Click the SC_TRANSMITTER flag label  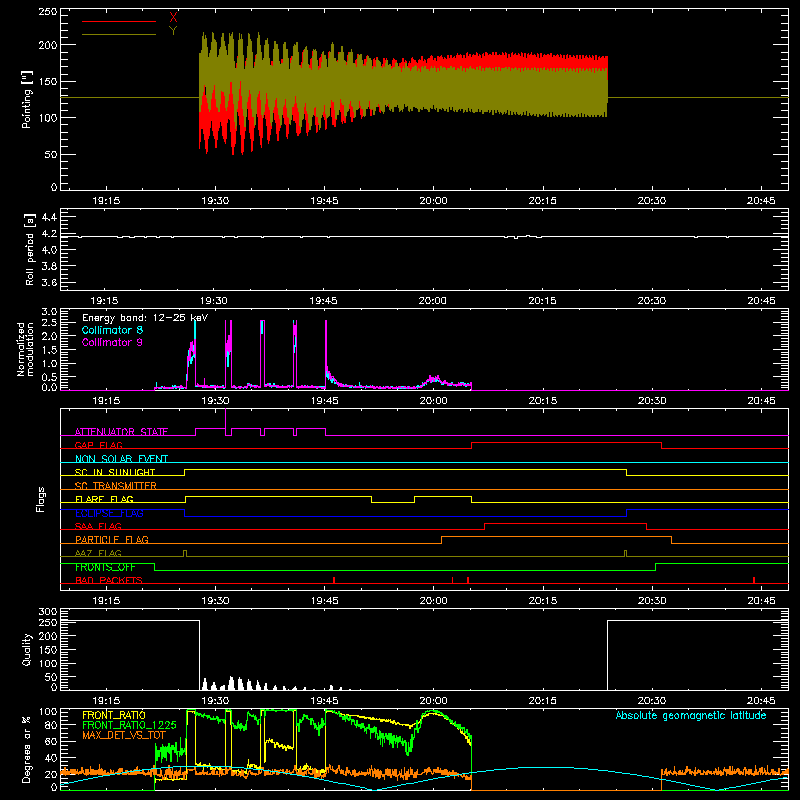click(116, 485)
